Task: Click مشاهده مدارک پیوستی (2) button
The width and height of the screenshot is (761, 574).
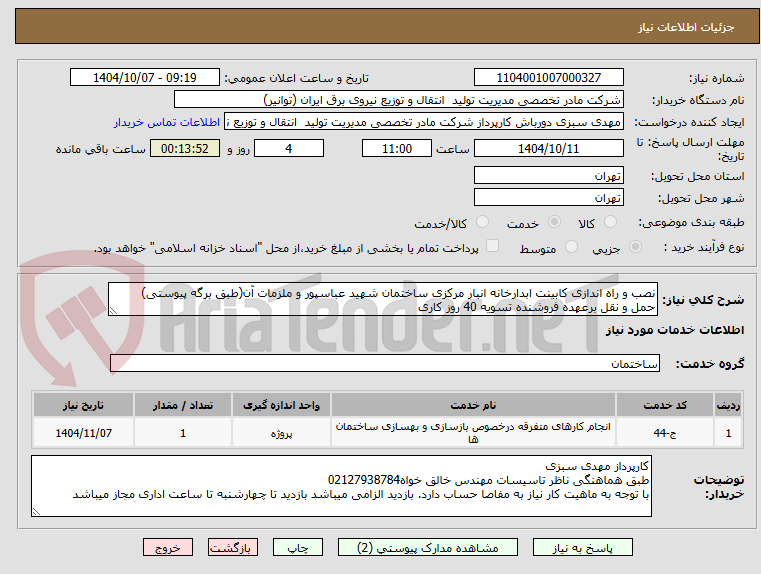Action: click(x=428, y=547)
